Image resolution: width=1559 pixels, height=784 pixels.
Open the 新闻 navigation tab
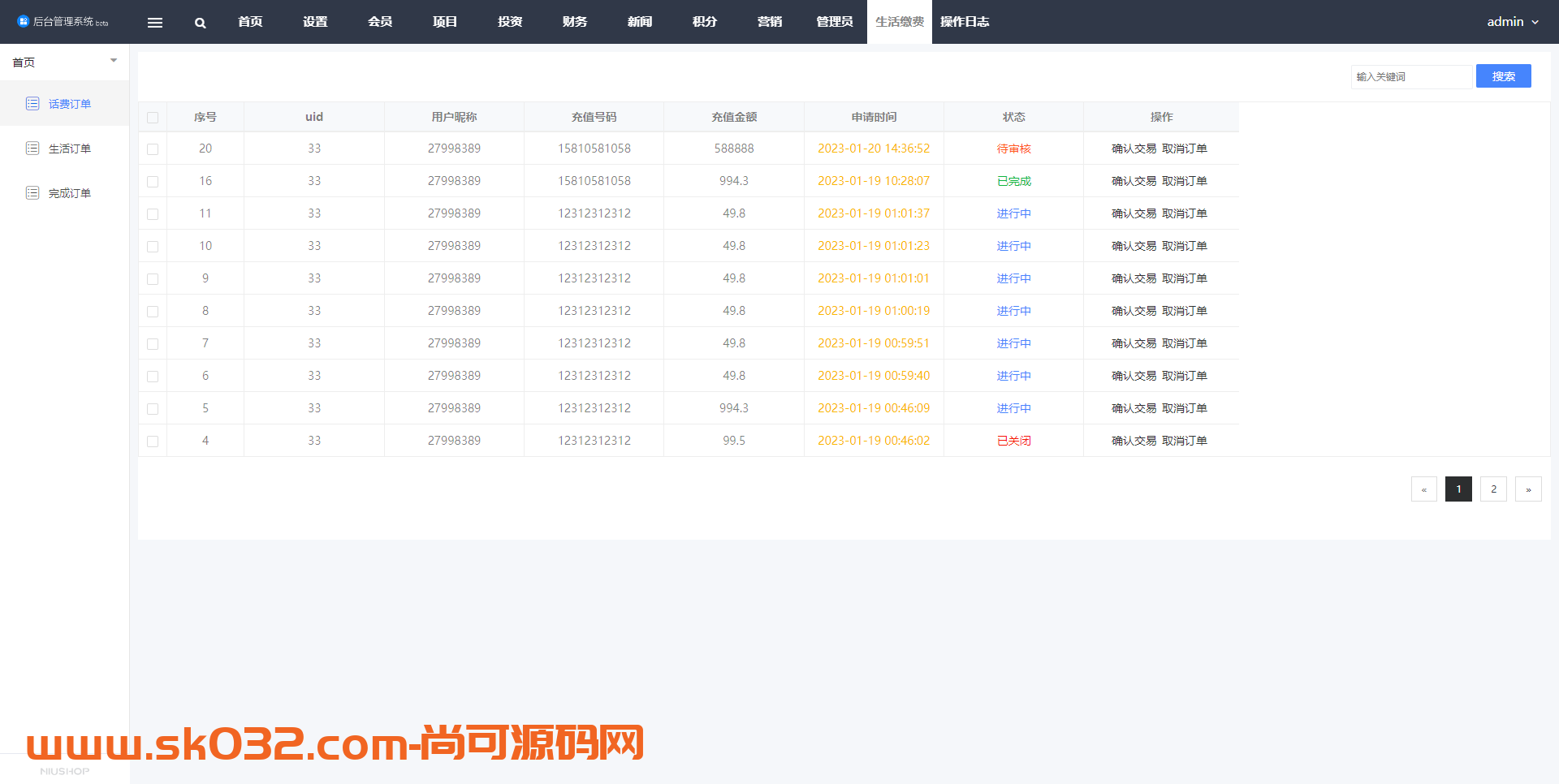(640, 22)
